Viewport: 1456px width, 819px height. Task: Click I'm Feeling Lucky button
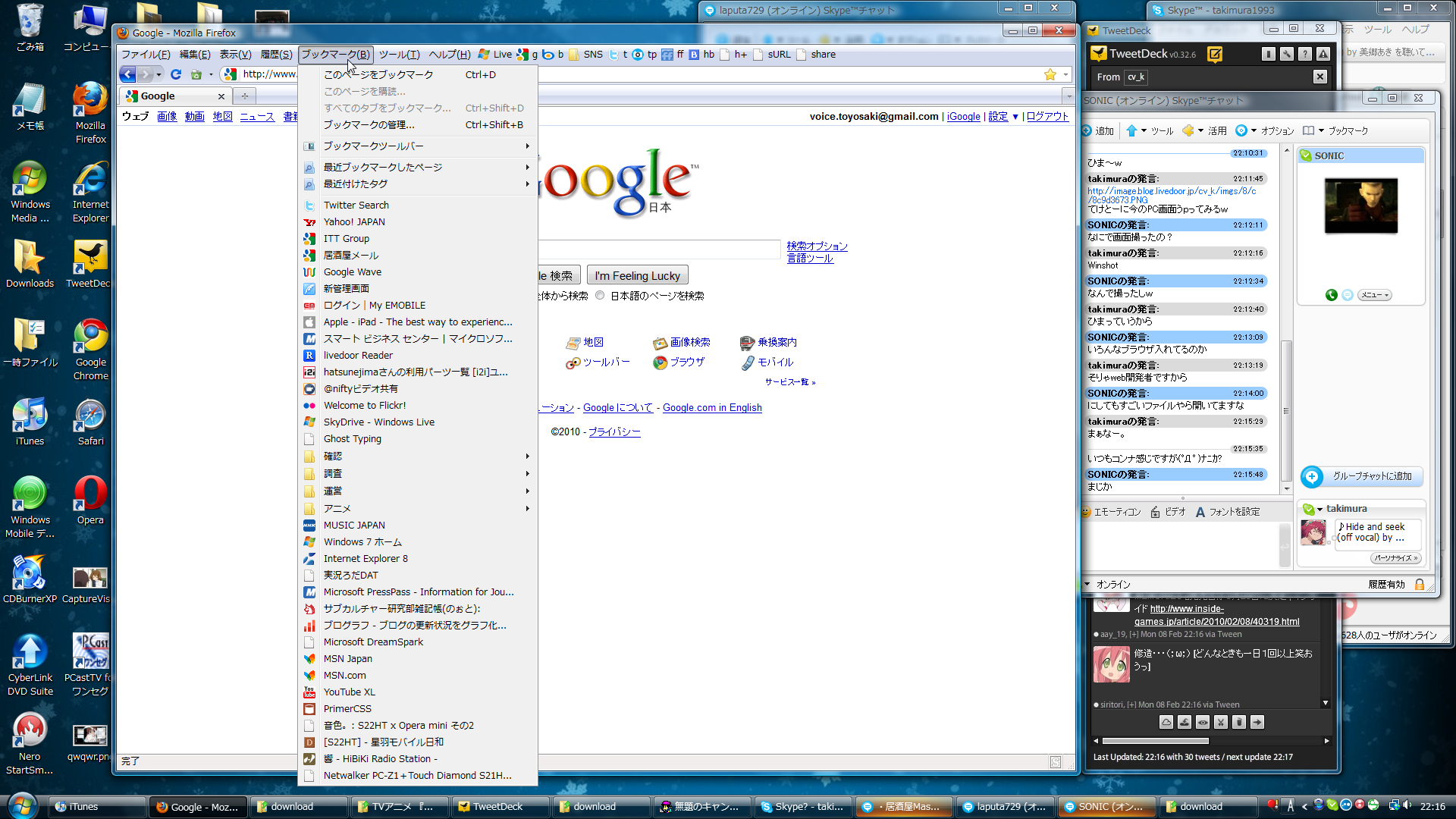point(637,276)
